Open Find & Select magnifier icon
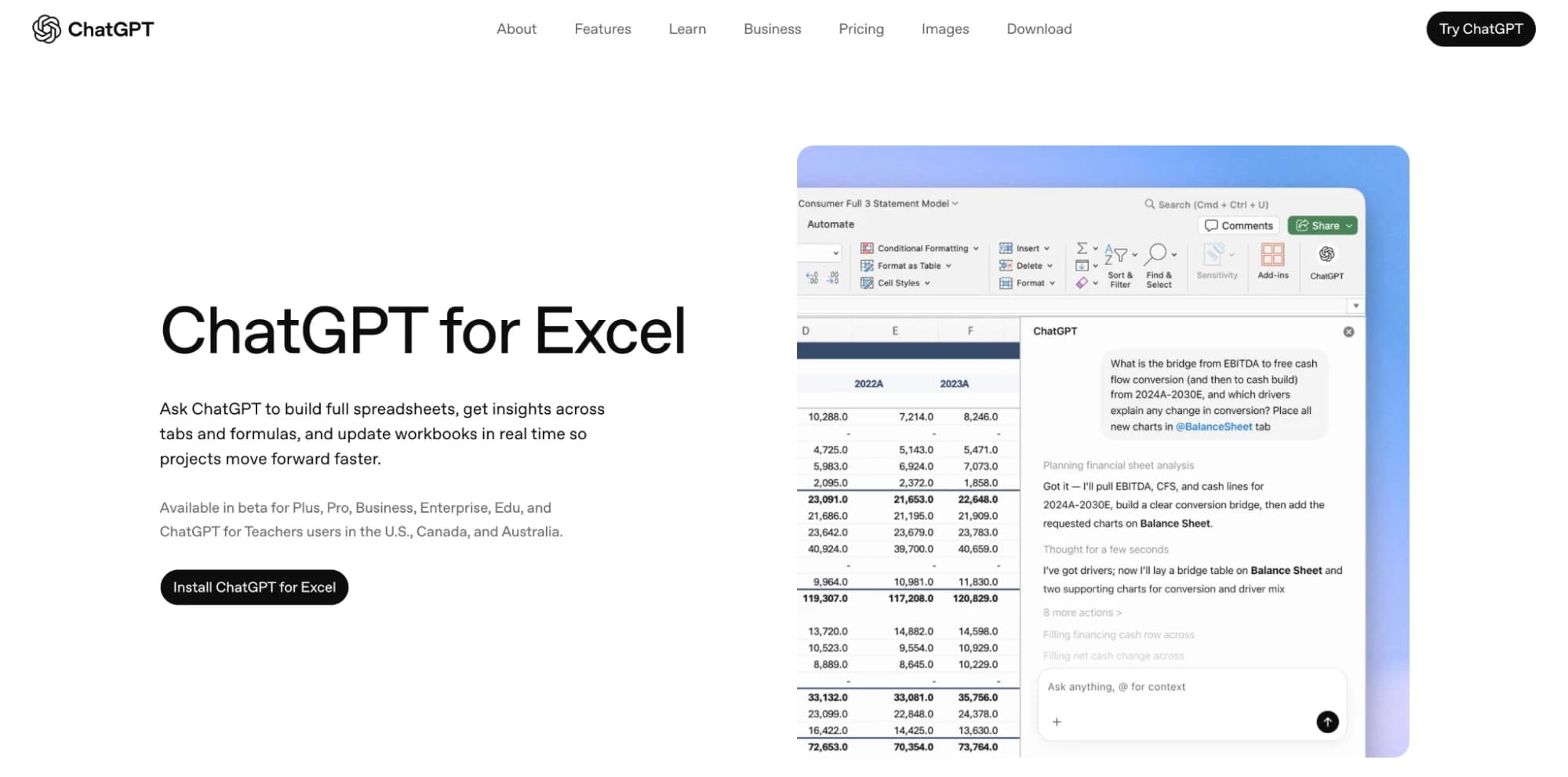The height and width of the screenshot is (777, 1568). pos(1155,254)
